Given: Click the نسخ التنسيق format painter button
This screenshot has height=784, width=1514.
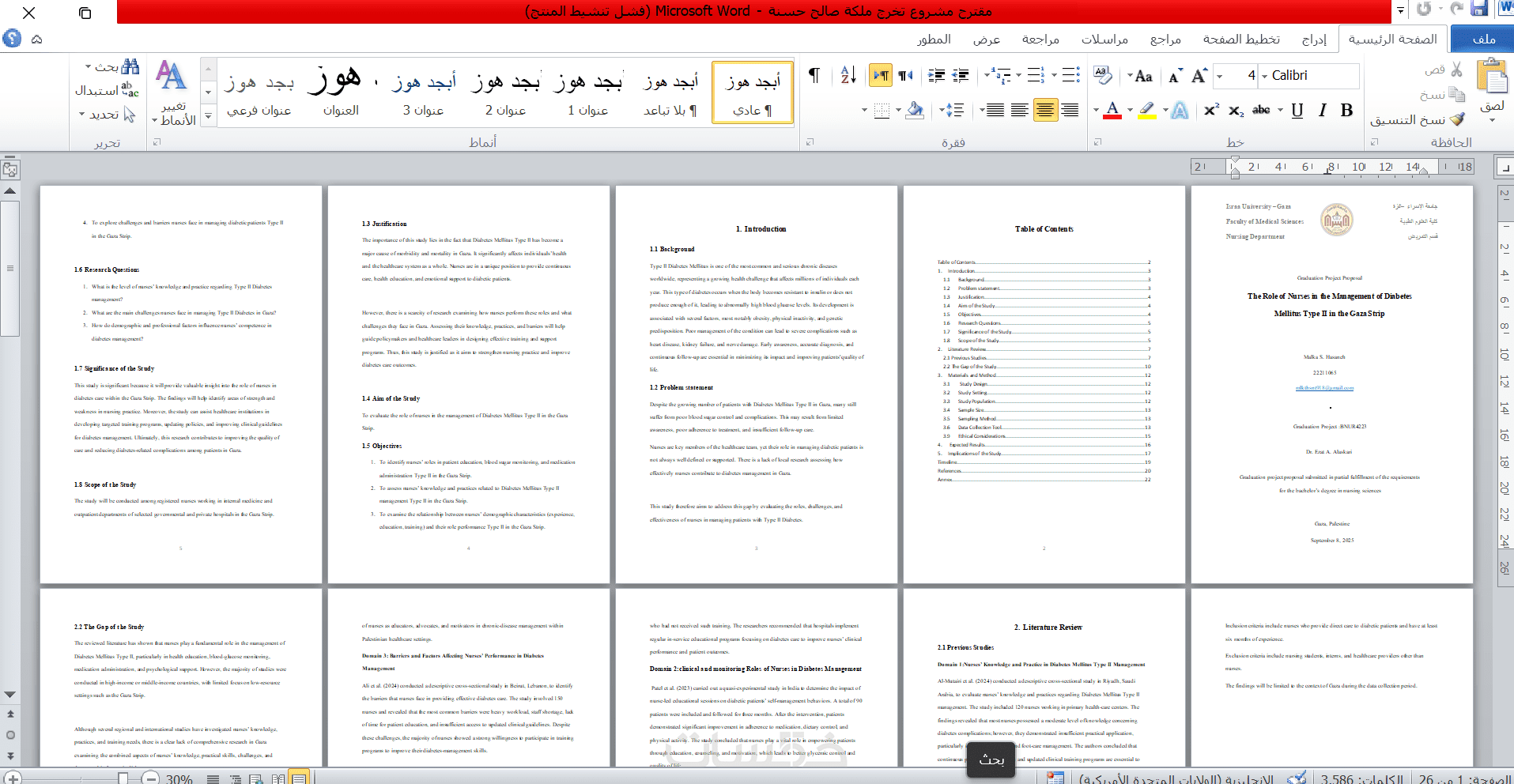Looking at the screenshot, I should [1417, 119].
